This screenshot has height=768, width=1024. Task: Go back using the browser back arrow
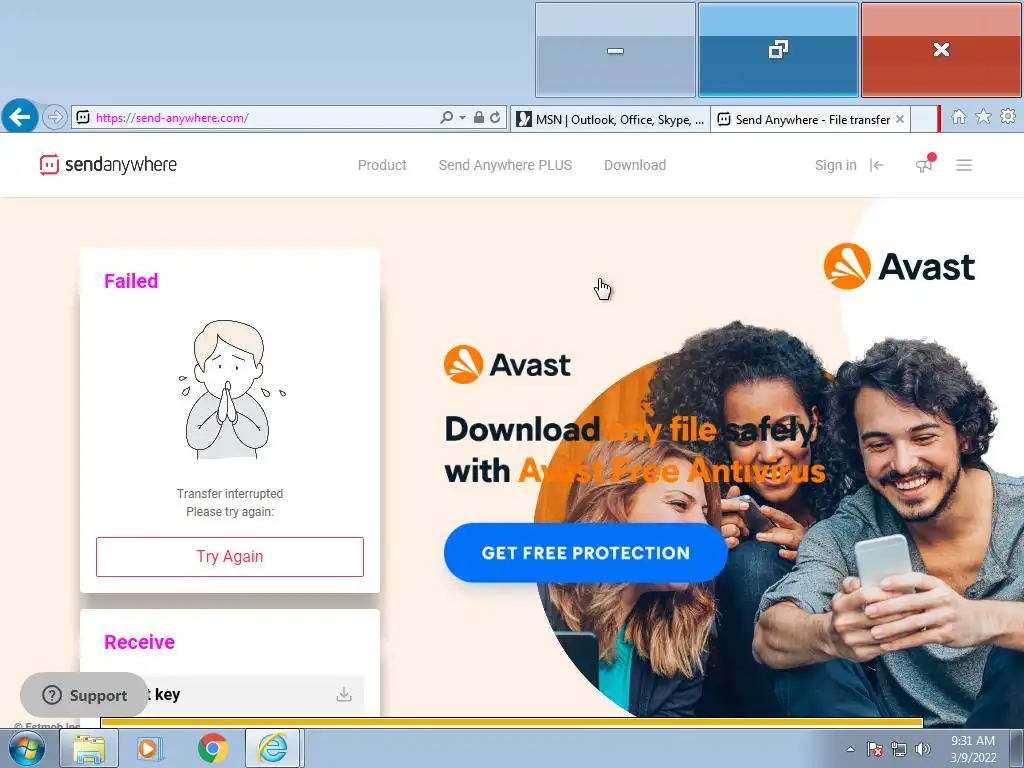[x=20, y=117]
